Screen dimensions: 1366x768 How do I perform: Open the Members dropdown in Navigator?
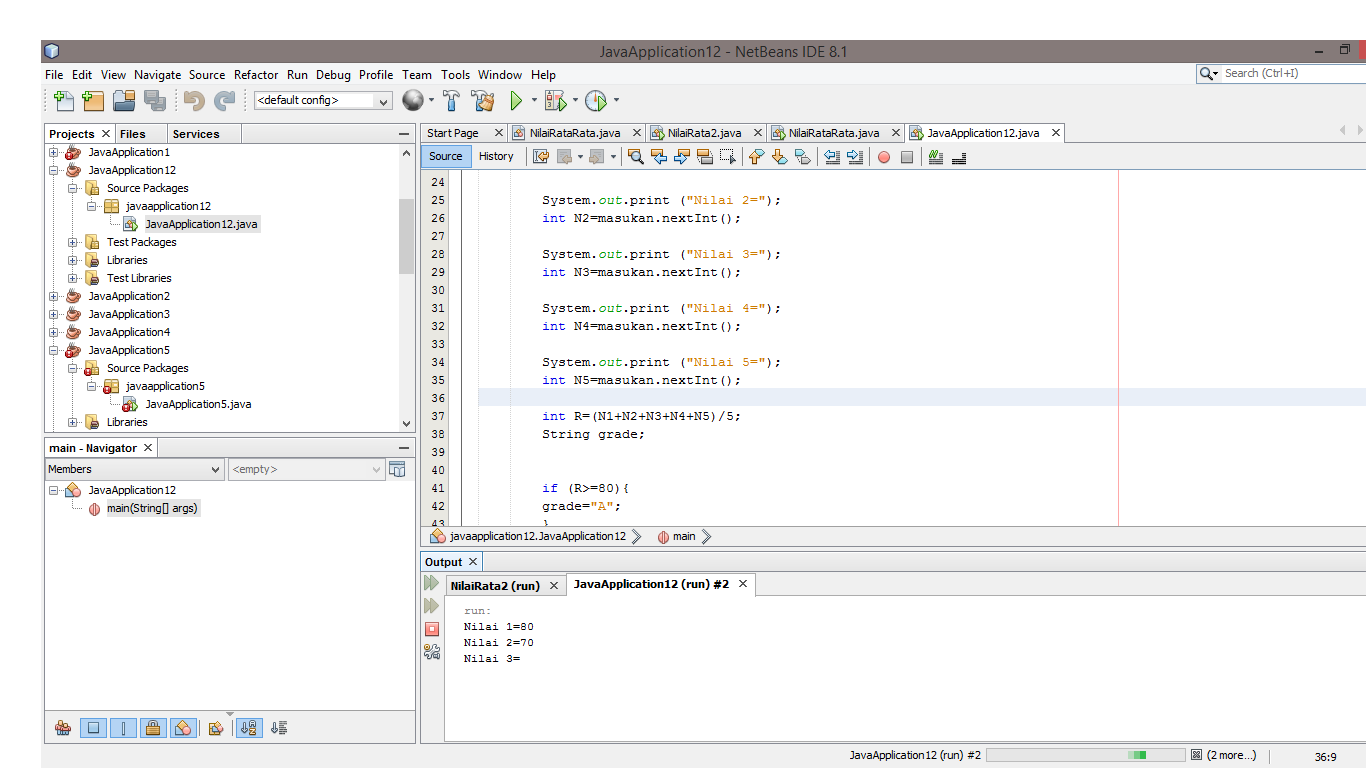click(135, 469)
